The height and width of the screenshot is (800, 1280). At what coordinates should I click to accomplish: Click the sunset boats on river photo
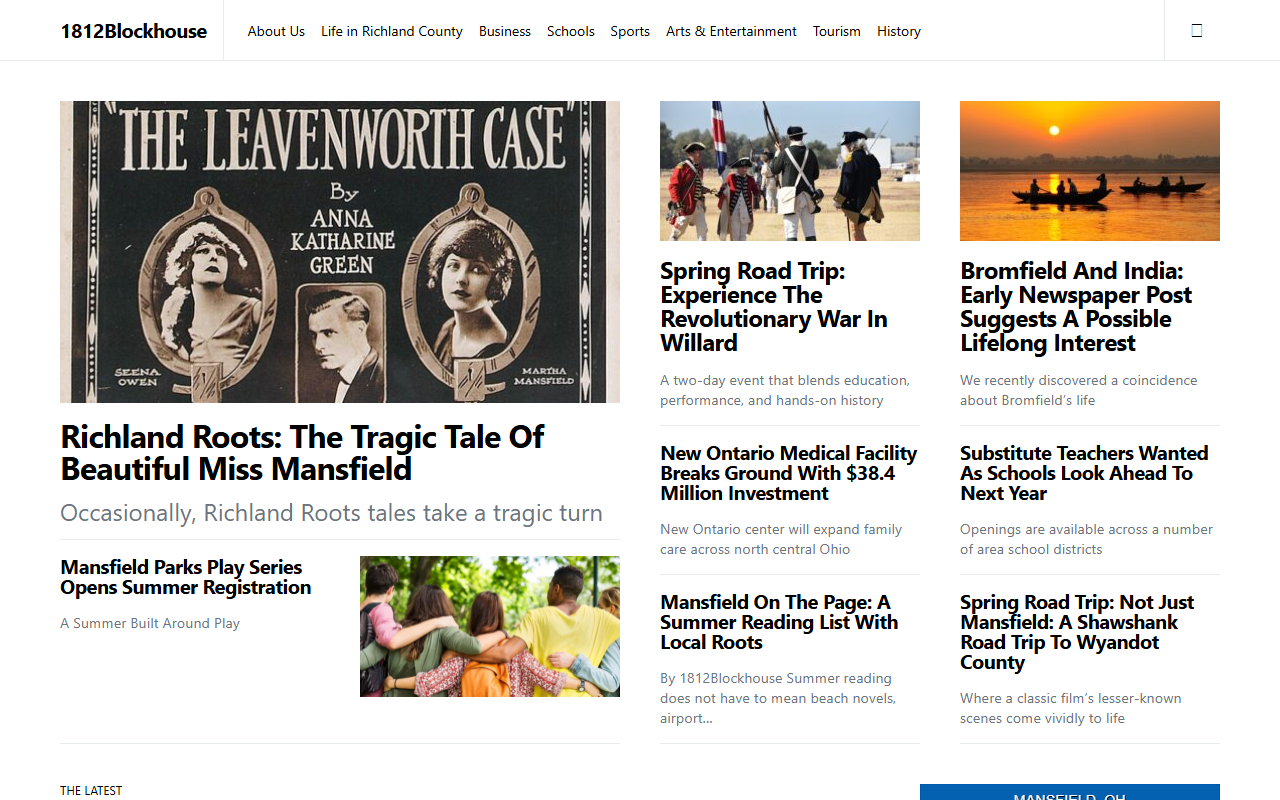[1090, 171]
